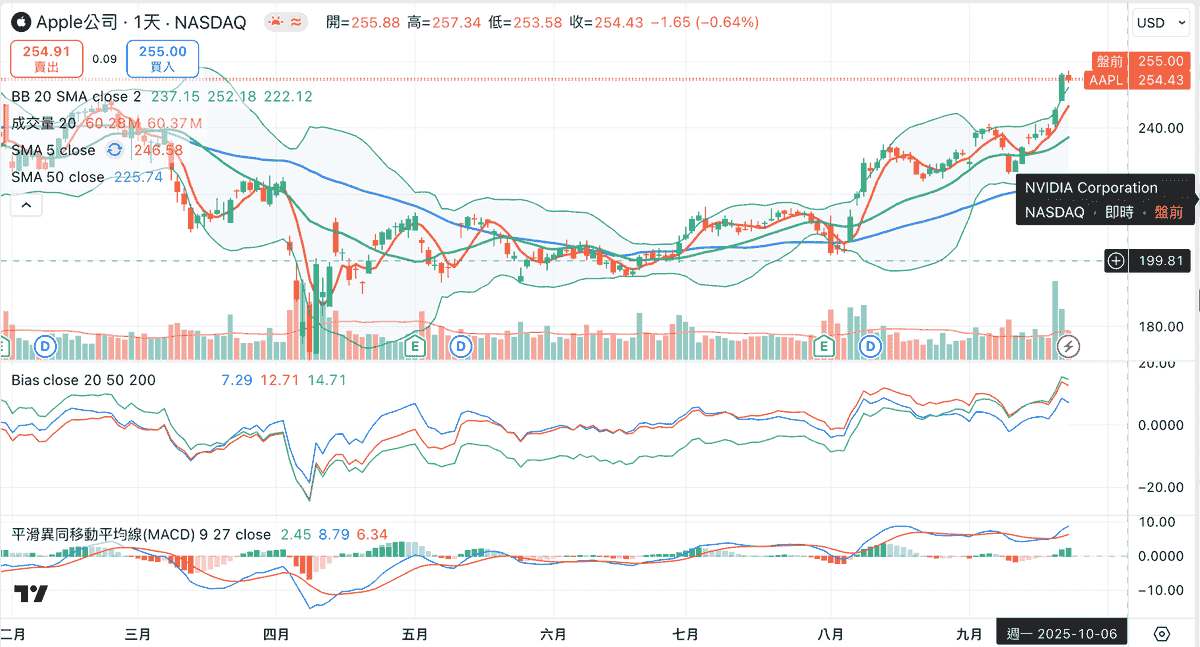Screen dimensions: 1200x647
Task: Open the USD currency dropdown
Action: click(x=1162, y=22)
